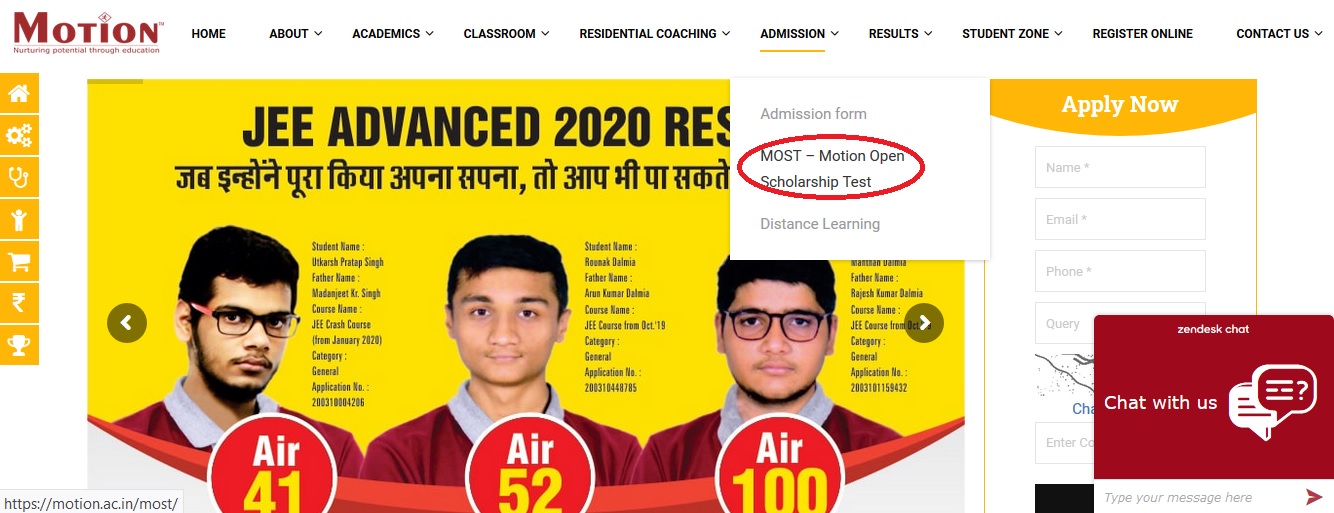Open the RESULTS dropdown menu
This screenshot has width=1334, height=513.
(900, 33)
